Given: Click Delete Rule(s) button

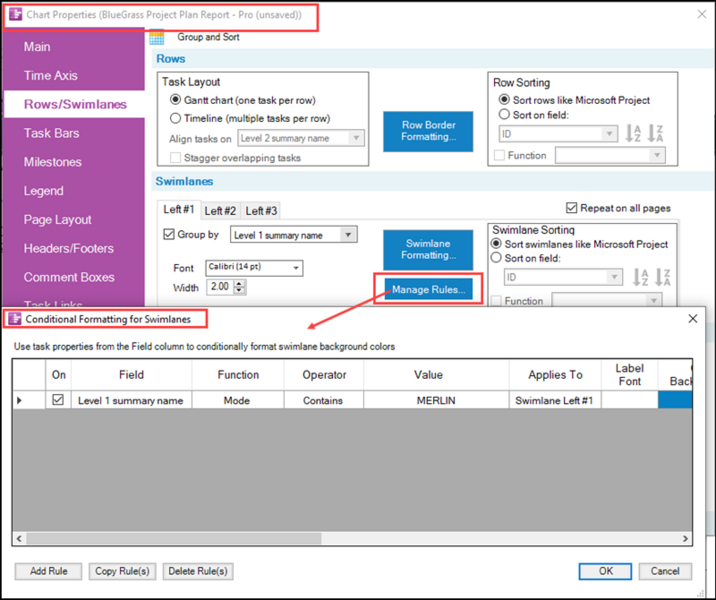Looking at the screenshot, I should [198, 571].
